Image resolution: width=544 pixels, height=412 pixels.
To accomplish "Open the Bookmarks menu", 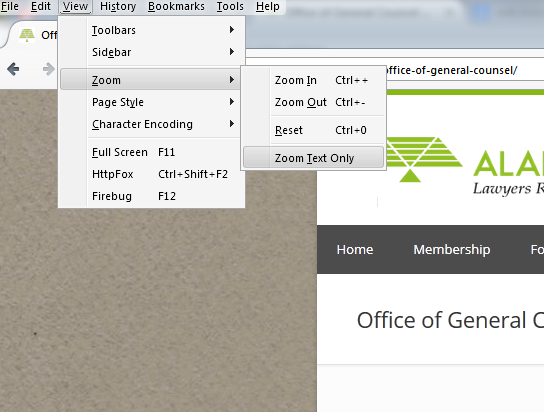I will pos(176,6).
